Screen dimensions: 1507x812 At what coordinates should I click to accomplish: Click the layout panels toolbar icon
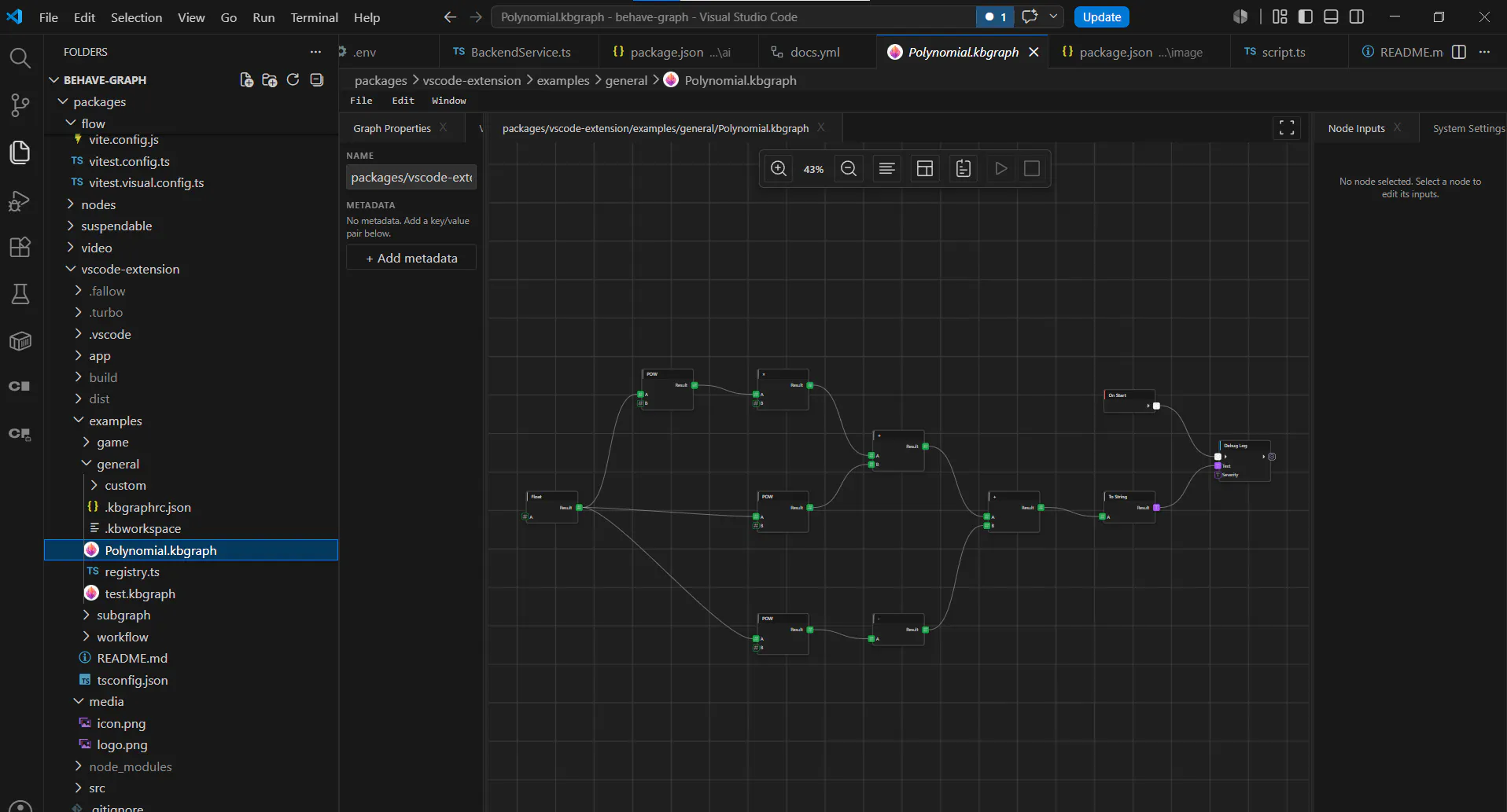tap(925, 169)
